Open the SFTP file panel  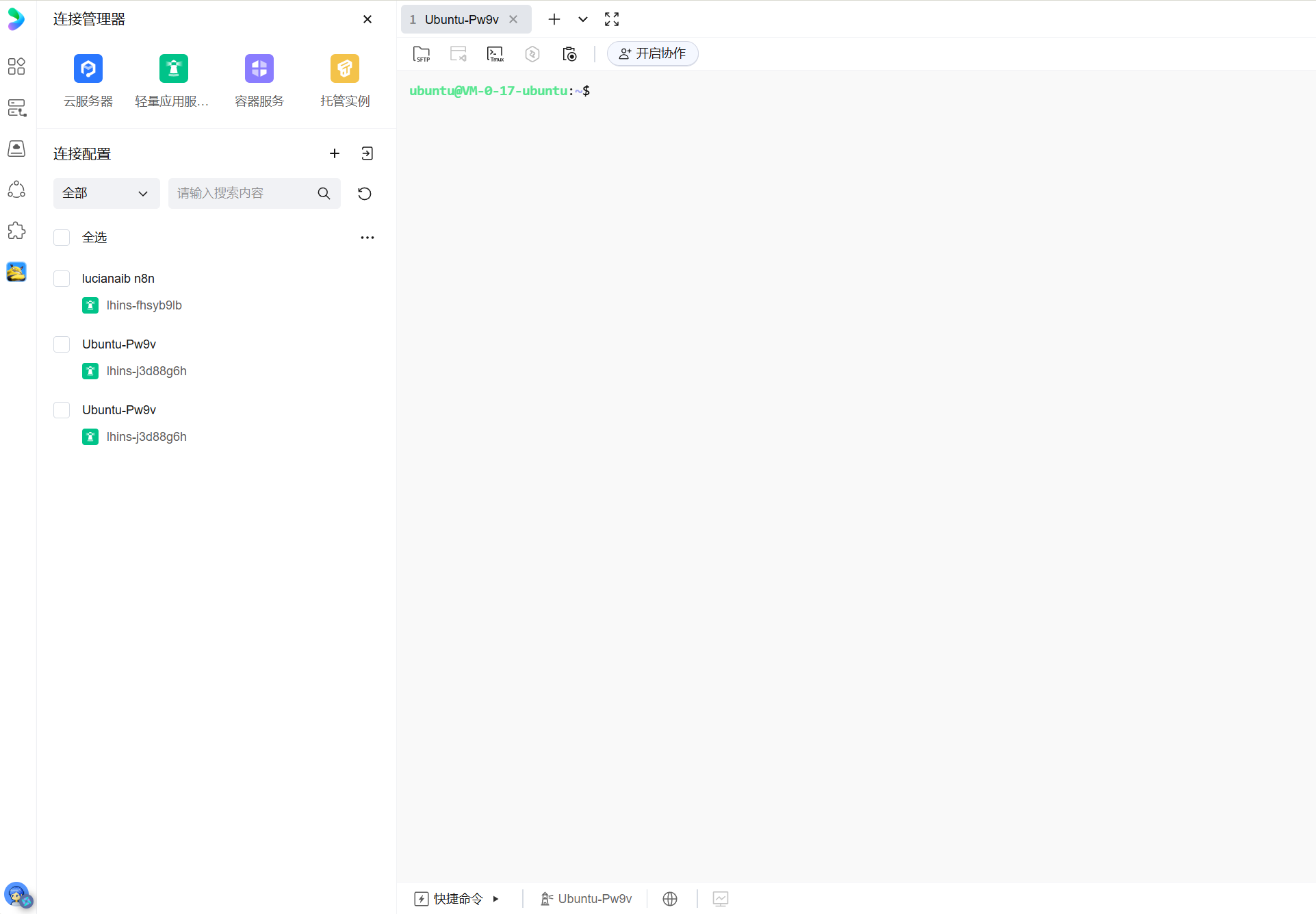(422, 53)
